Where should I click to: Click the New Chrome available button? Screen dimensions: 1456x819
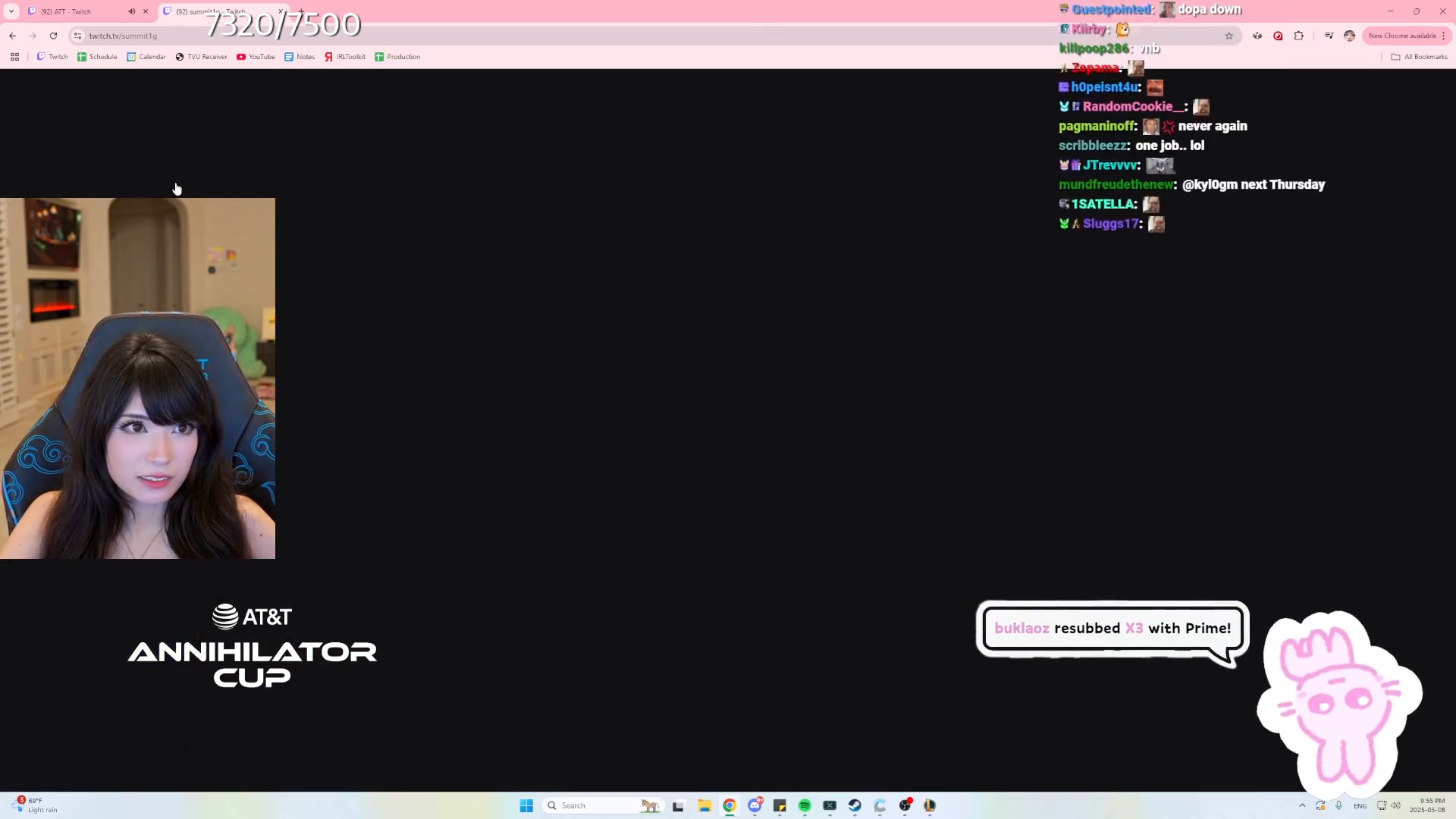point(1404,36)
